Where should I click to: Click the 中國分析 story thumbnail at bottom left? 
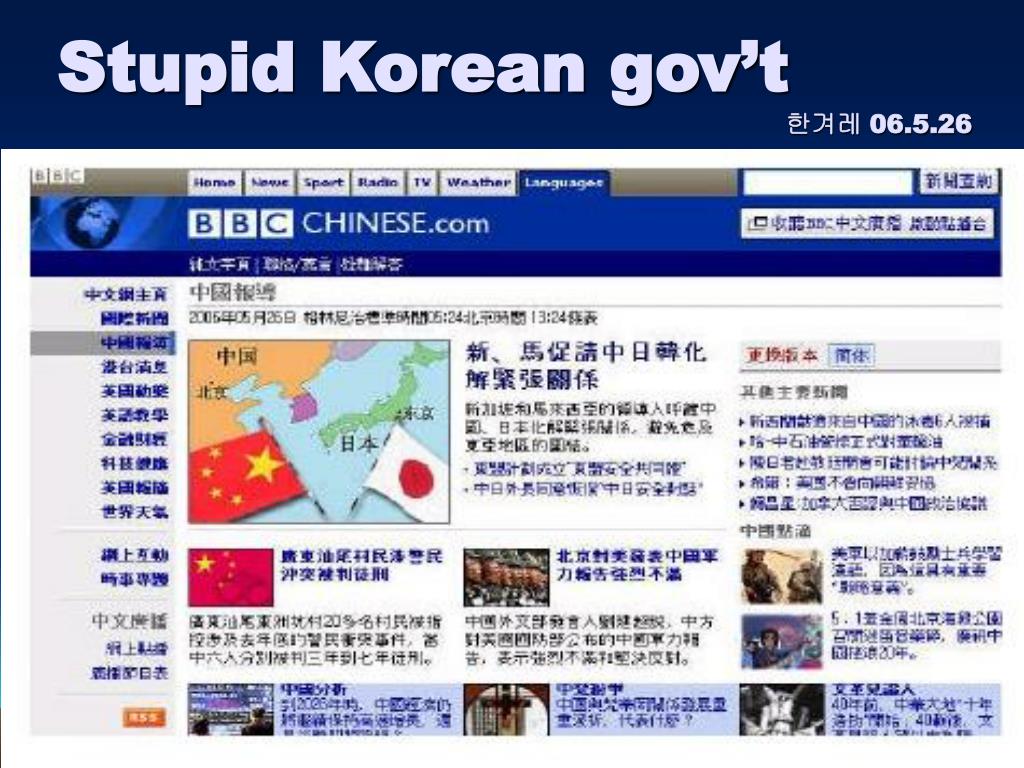tap(231, 710)
